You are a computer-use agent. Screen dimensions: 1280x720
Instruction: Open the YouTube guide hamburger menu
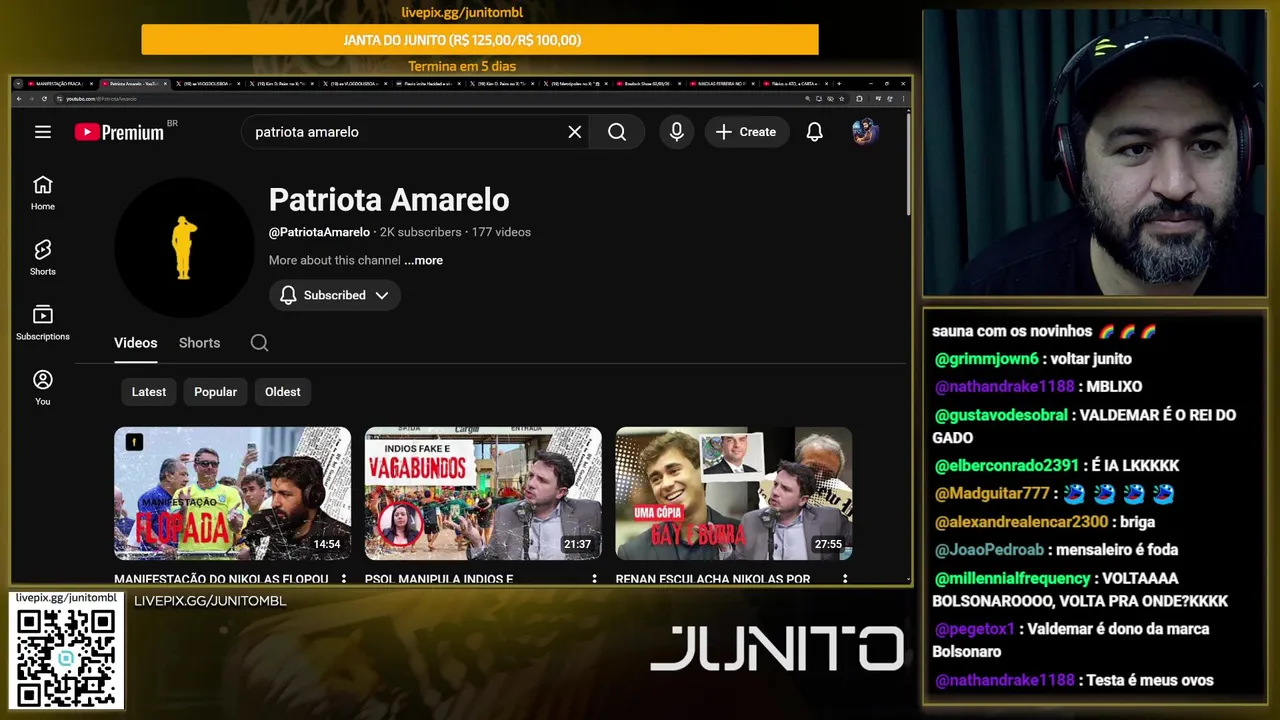(42, 132)
